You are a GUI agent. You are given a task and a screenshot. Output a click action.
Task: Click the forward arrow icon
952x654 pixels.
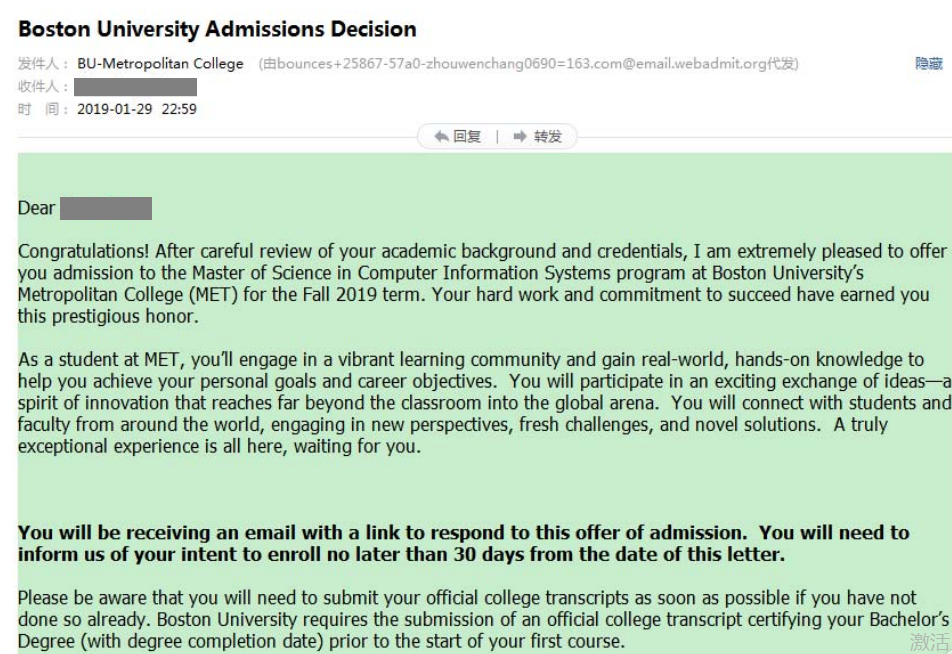(520, 137)
